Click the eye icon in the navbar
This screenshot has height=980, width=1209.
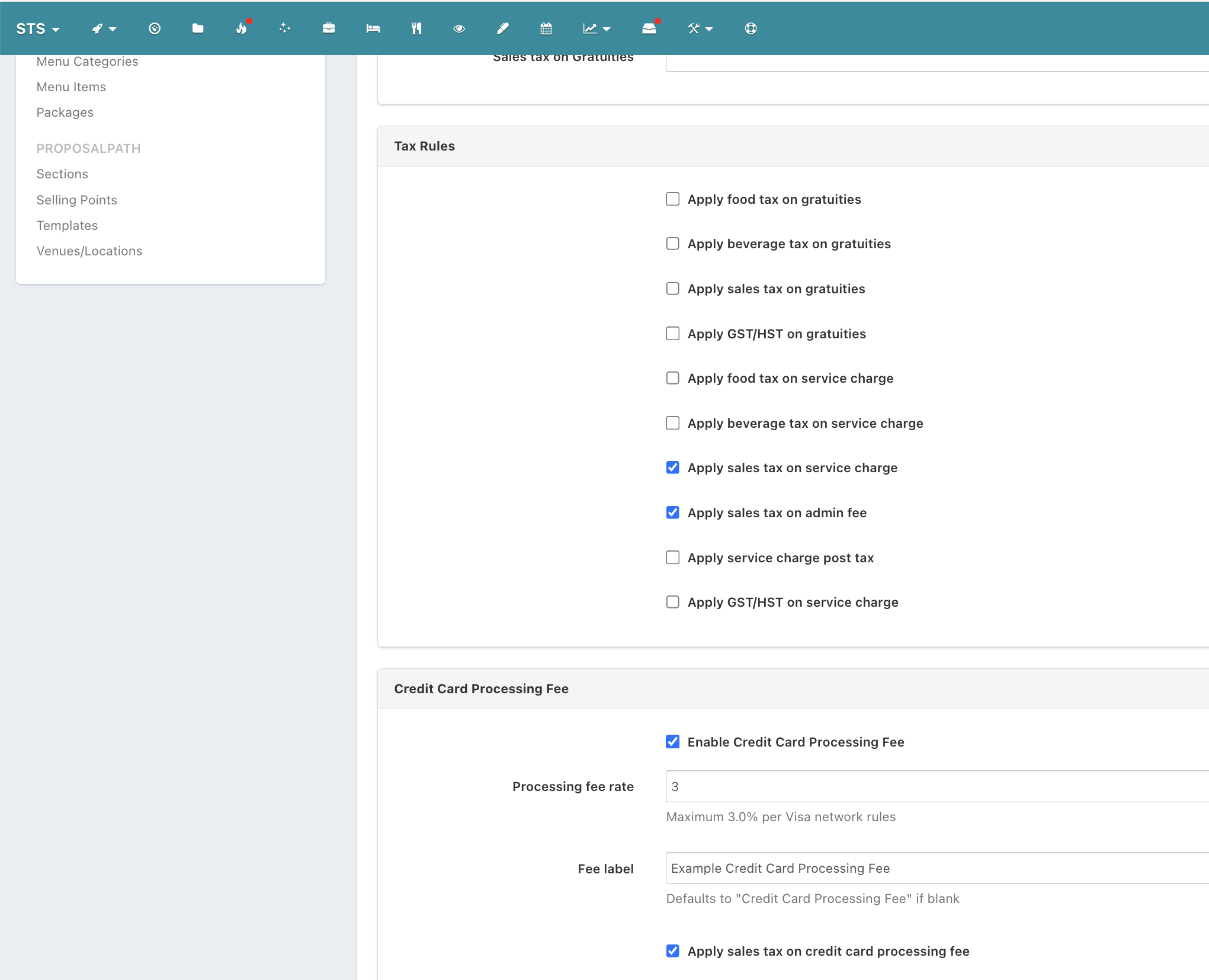[459, 28]
